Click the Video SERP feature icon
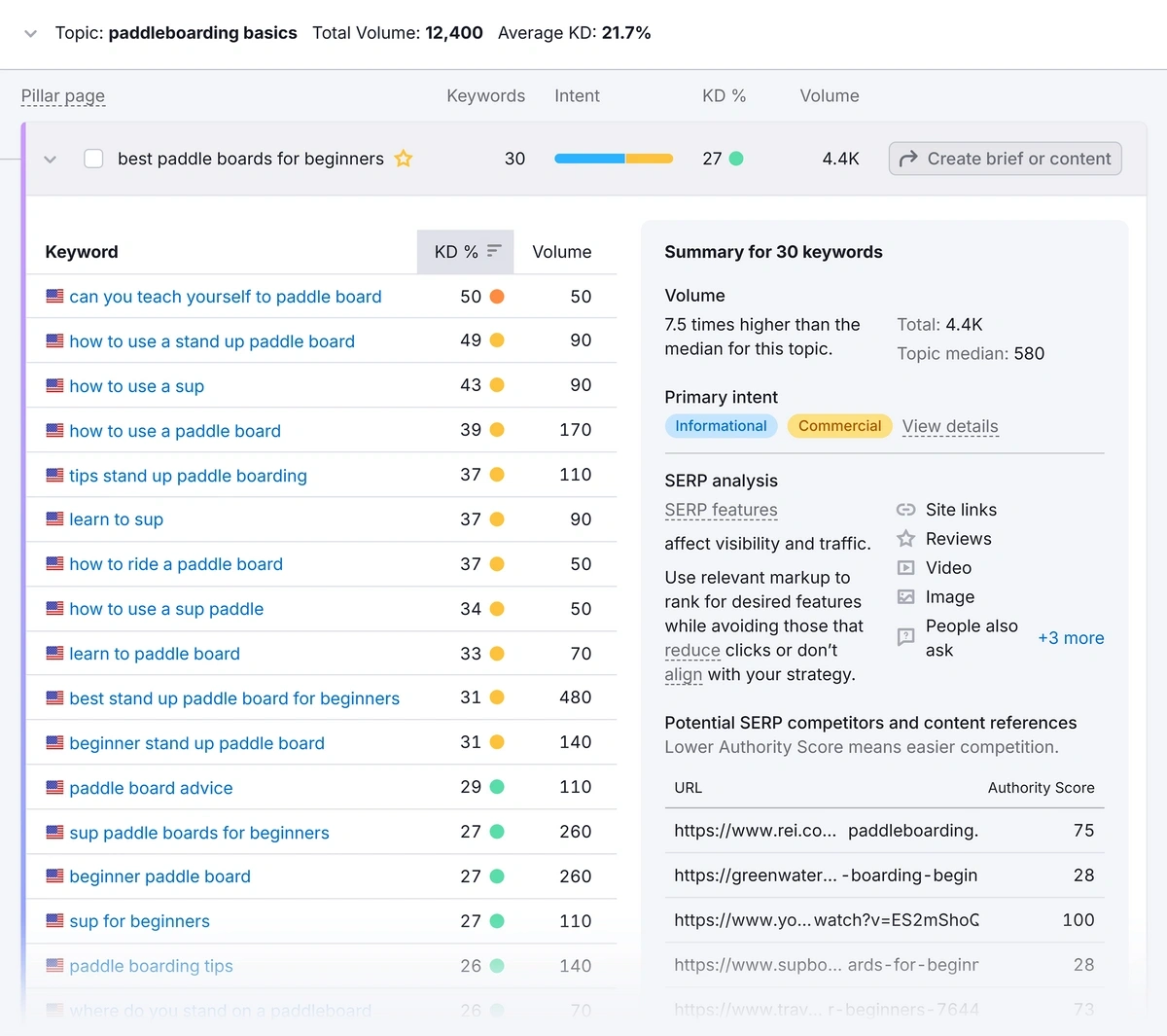The height and width of the screenshot is (1036, 1167). coord(905,568)
